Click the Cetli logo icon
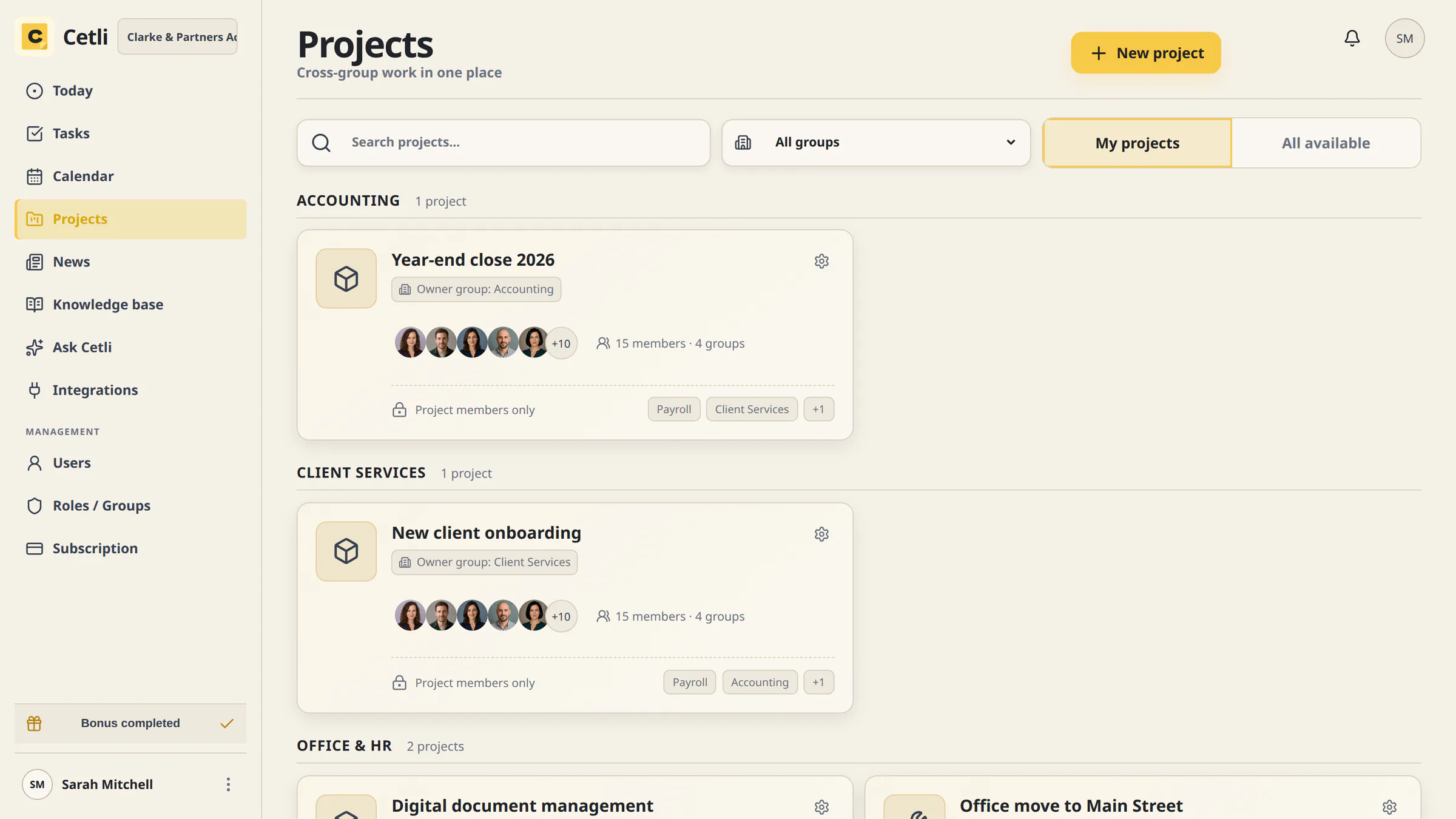 (x=35, y=36)
